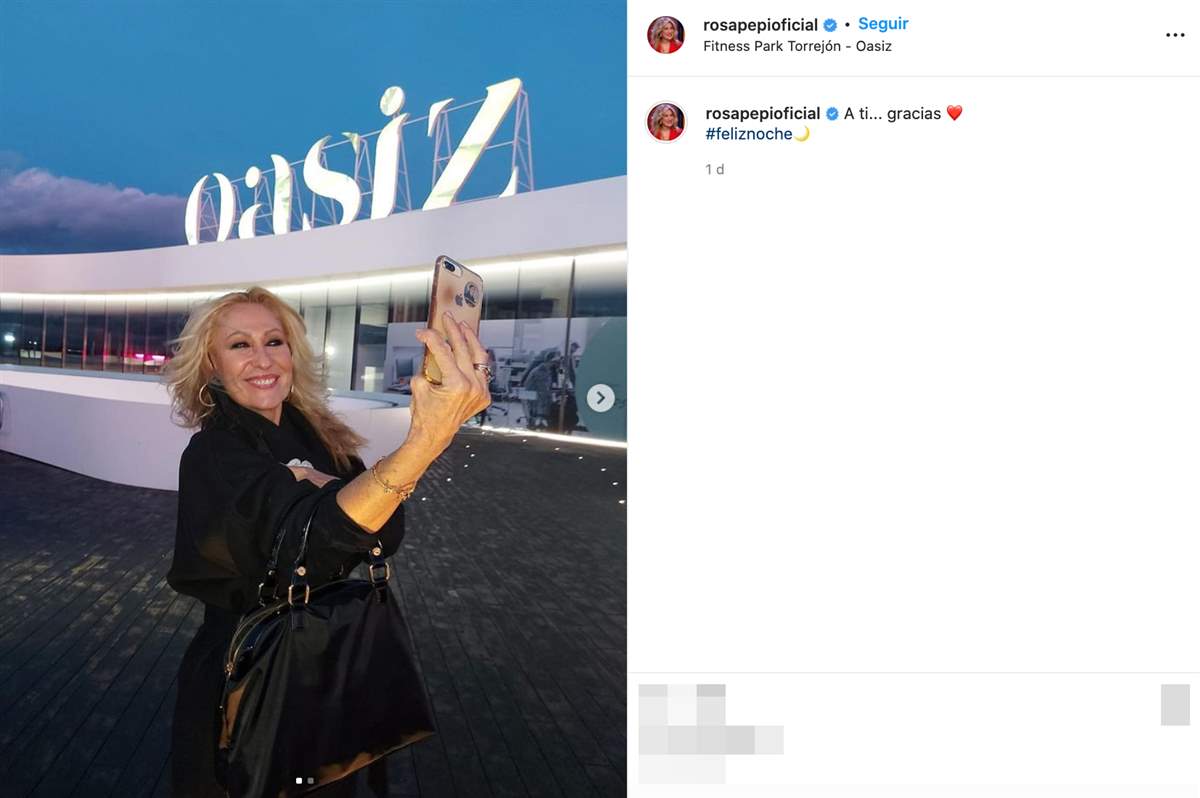Click the verified badge in caption
Image resolution: width=1200 pixels, height=798 pixels.
coord(832,114)
